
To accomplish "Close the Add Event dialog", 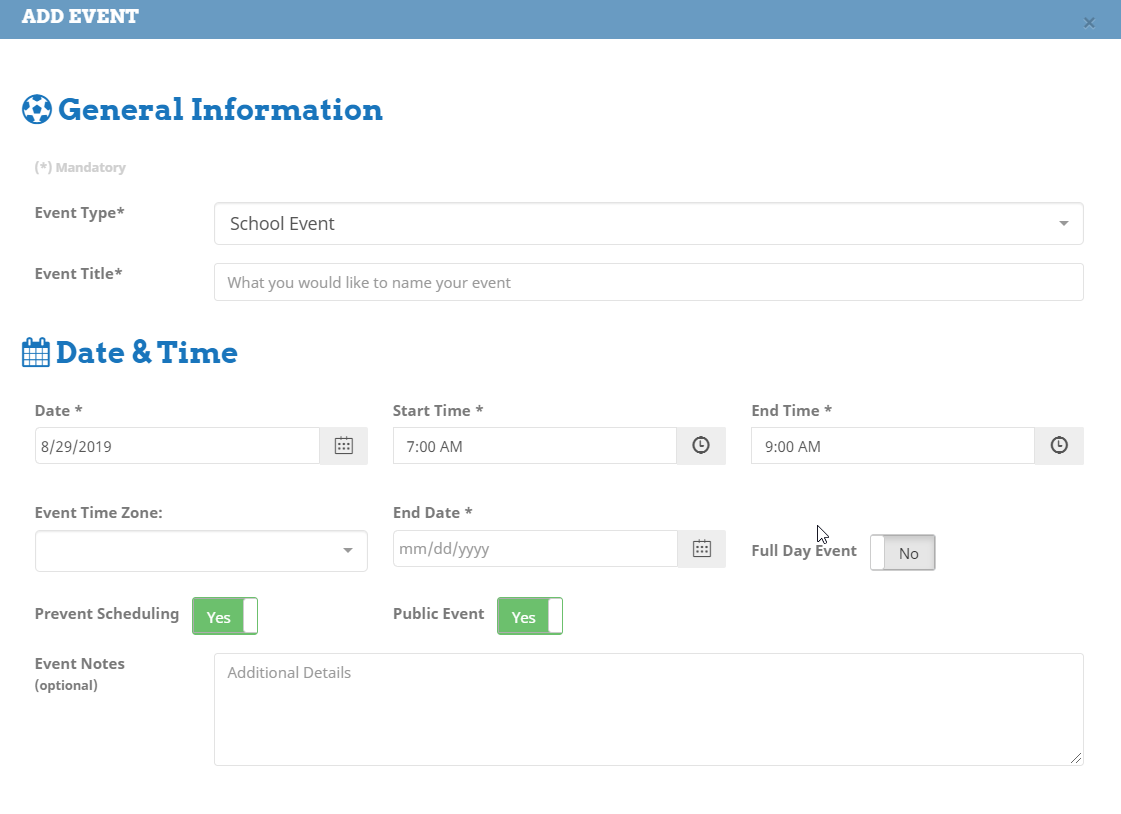I will click(x=1089, y=22).
